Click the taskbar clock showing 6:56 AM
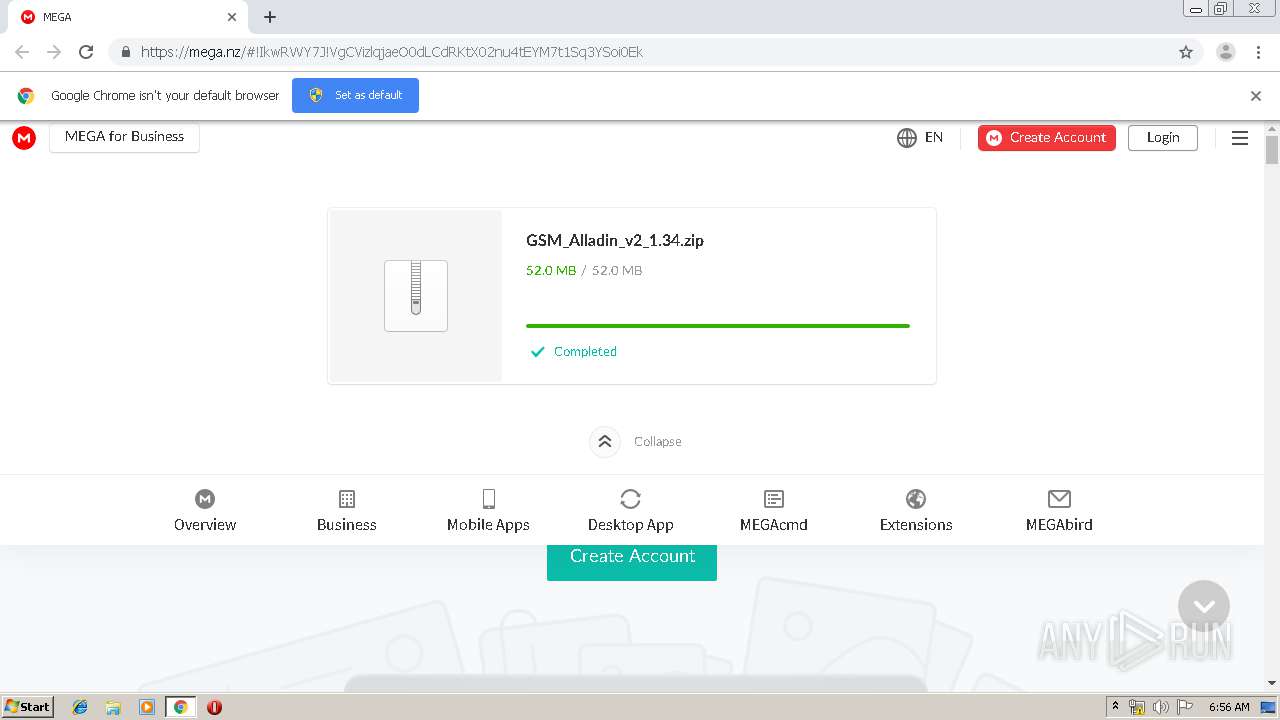This screenshot has width=1280, height=720. [1229, 707]
